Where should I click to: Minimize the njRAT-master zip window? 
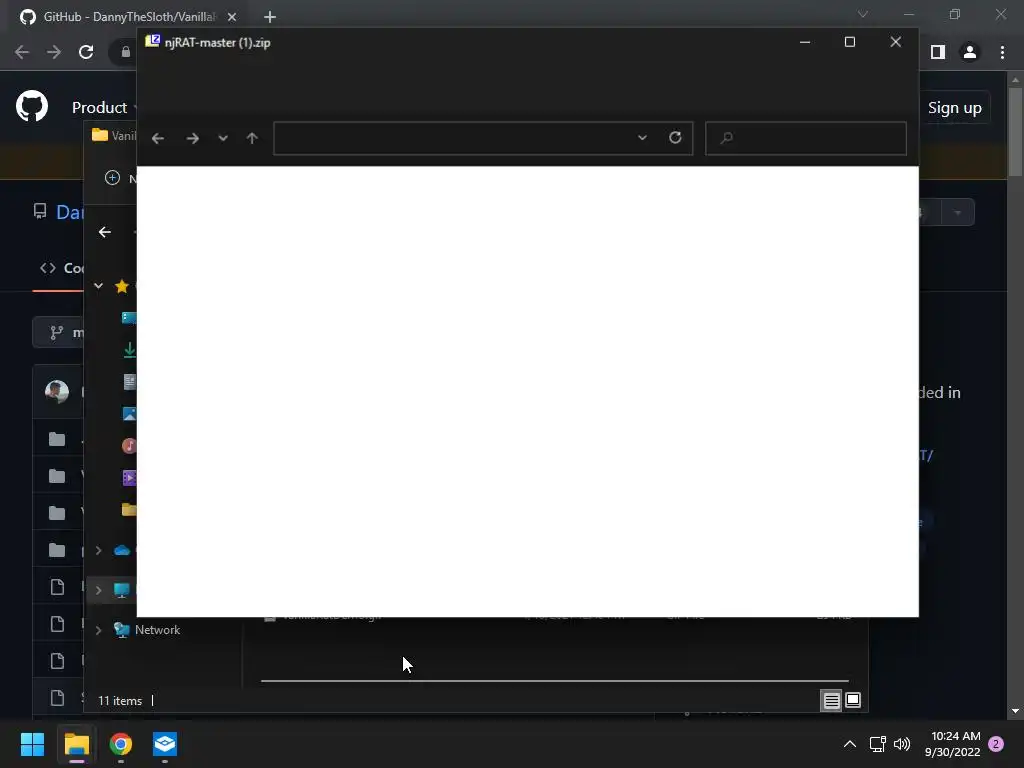pyautogui.click(x=805, y=42)
